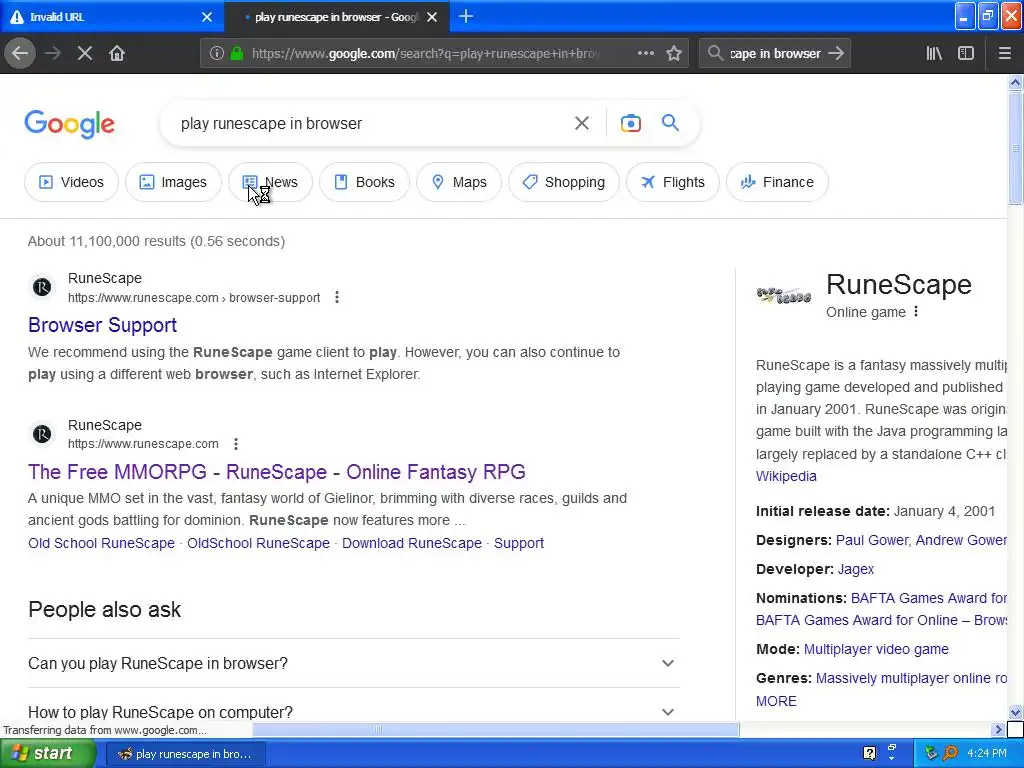The height and width of the screenshot is (768, 1024).
Task: Select the Maps filter chip
Action: point(459,182)
